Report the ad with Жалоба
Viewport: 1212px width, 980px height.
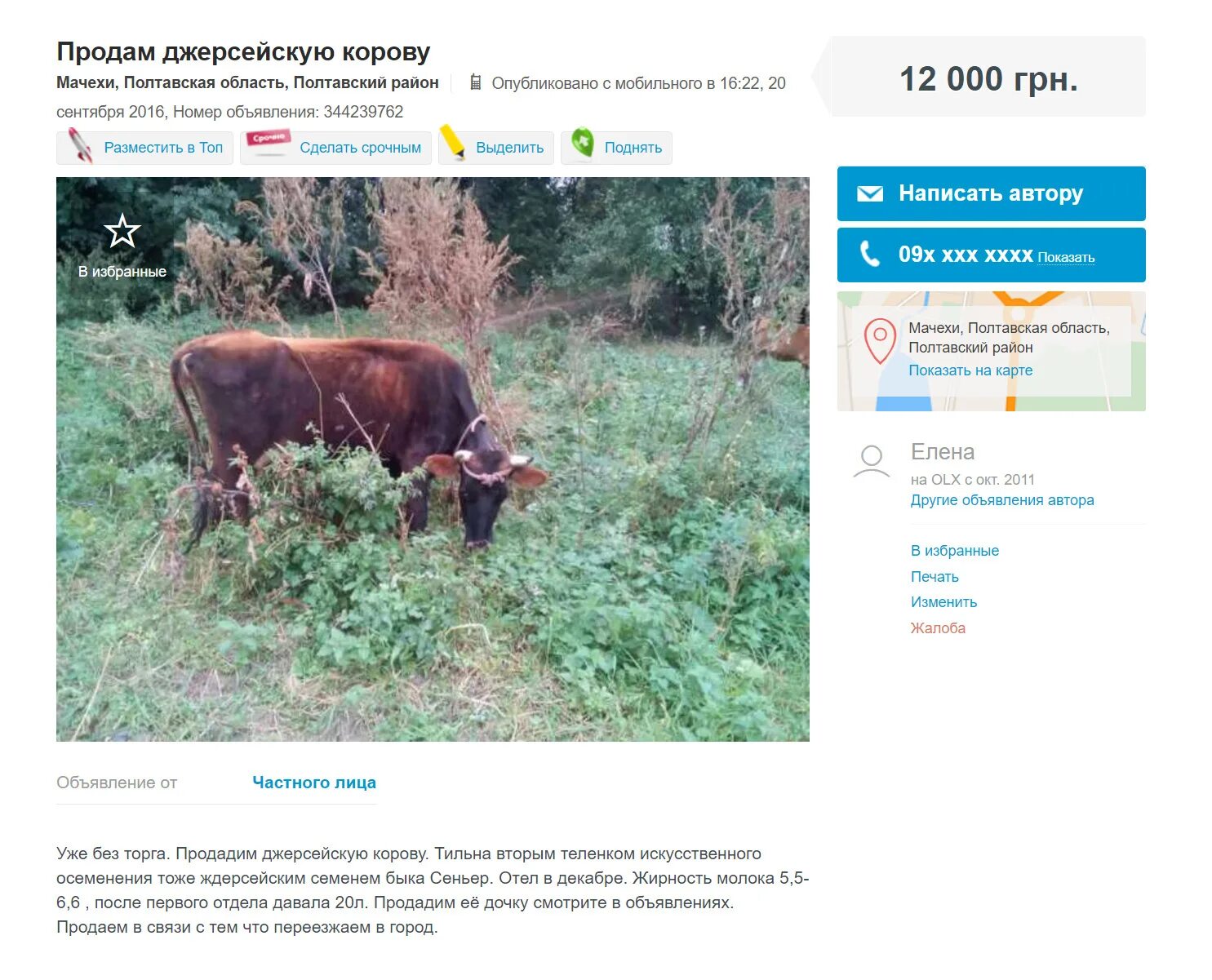[x=938, y=628]
